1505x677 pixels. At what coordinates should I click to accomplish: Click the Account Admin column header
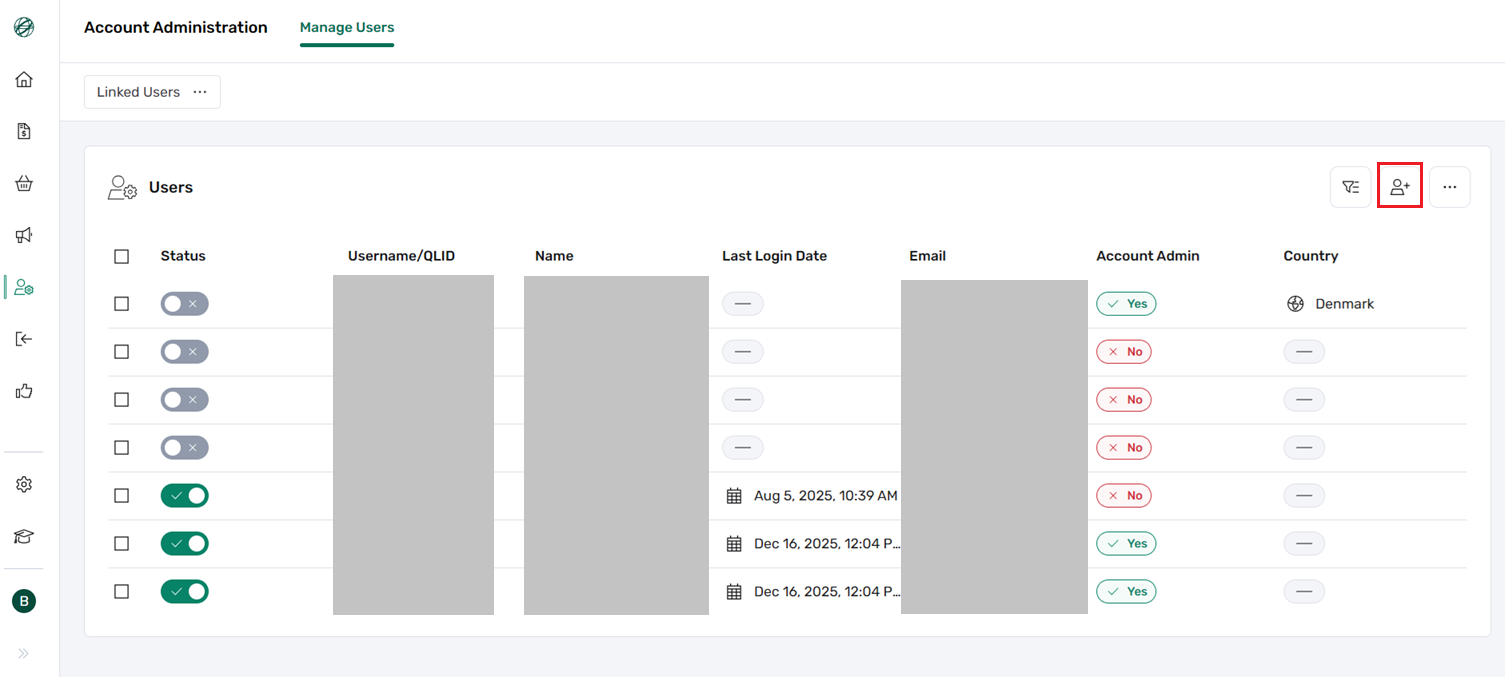click(x=1148, y=256)
